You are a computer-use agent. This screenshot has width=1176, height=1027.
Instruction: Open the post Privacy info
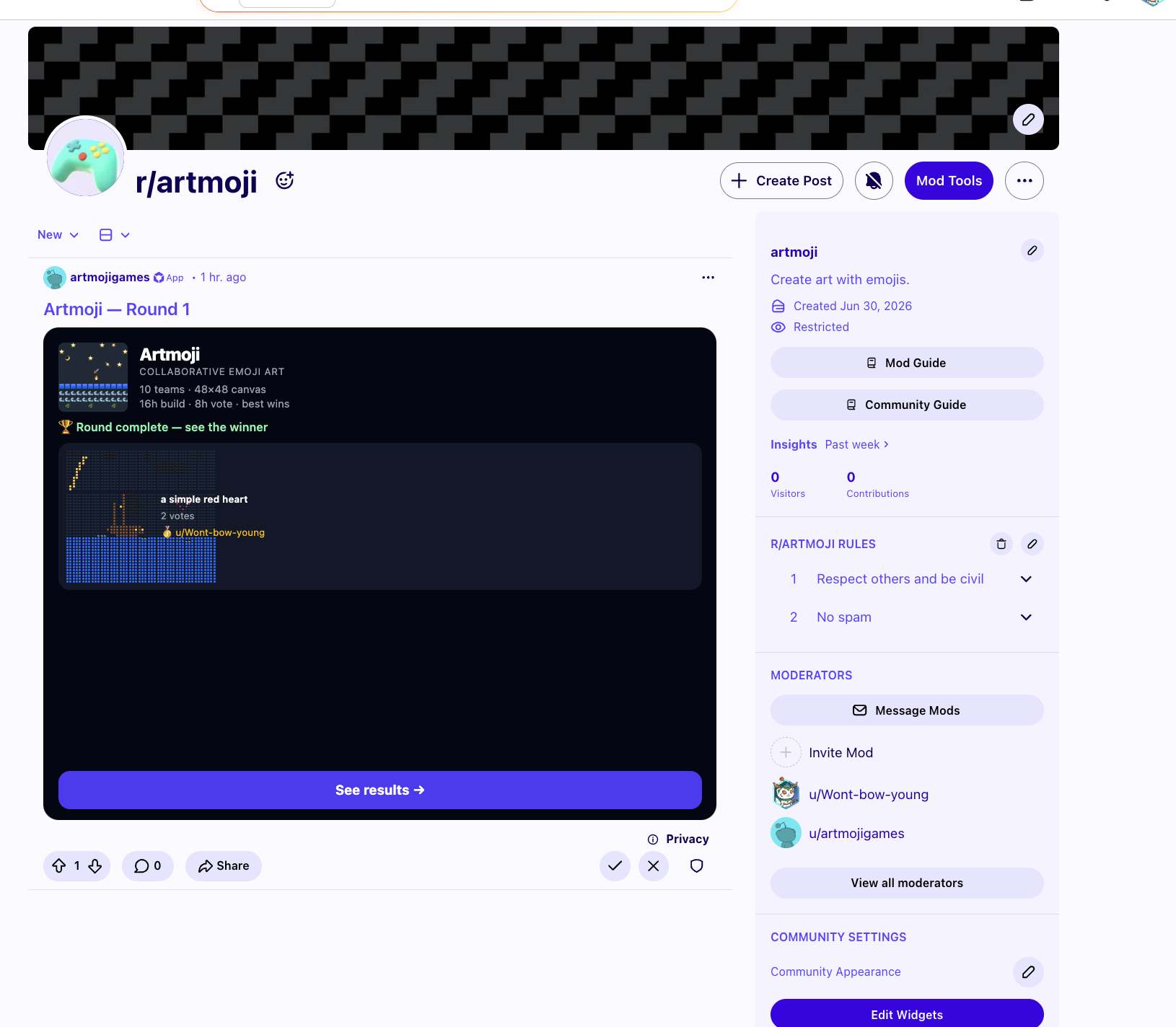coord(678,839)
